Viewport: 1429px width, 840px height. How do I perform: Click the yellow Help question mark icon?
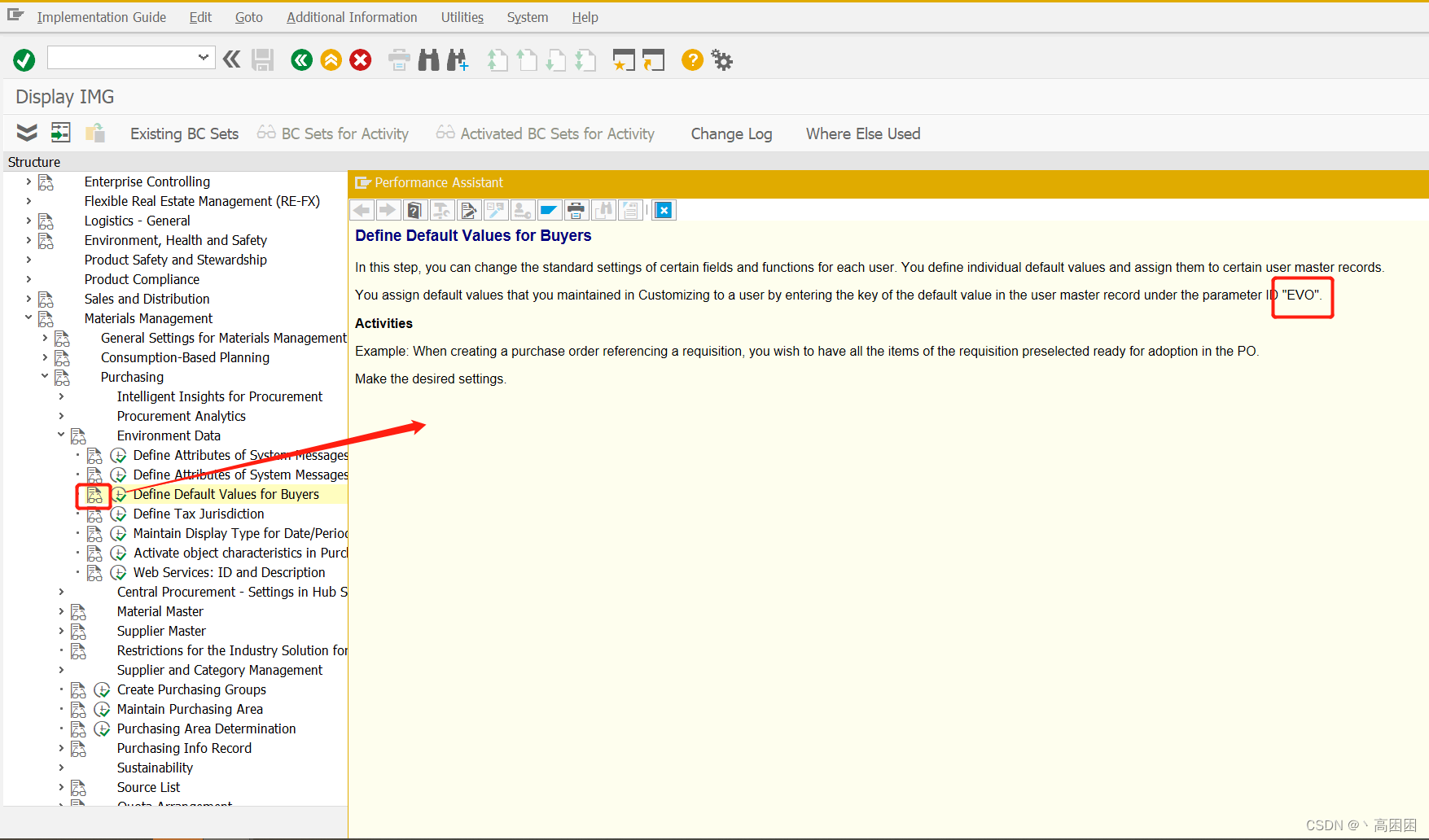pos(692,59)
